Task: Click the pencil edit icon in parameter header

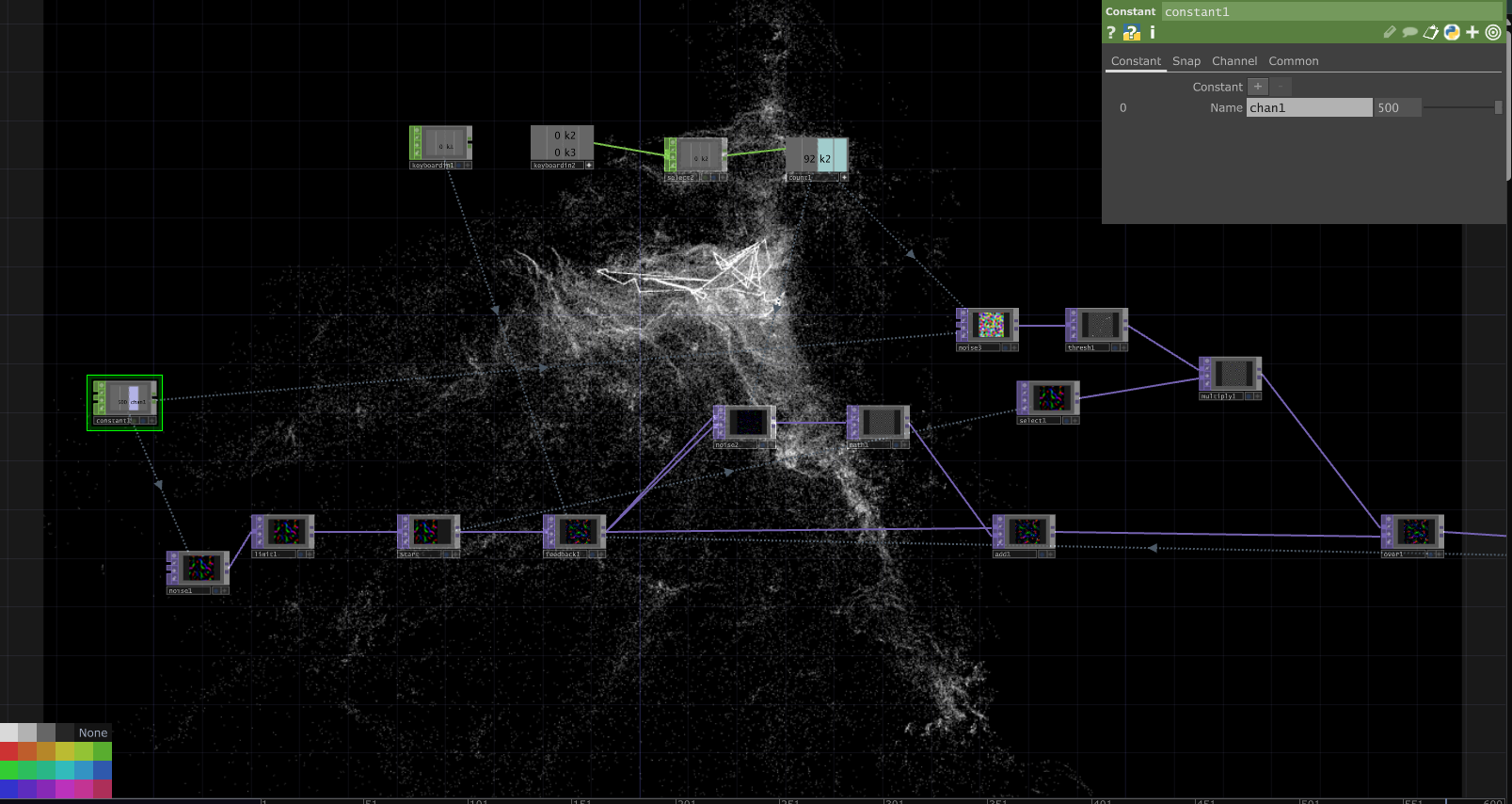Action: pyautogui.click(x=1390, y=32)
